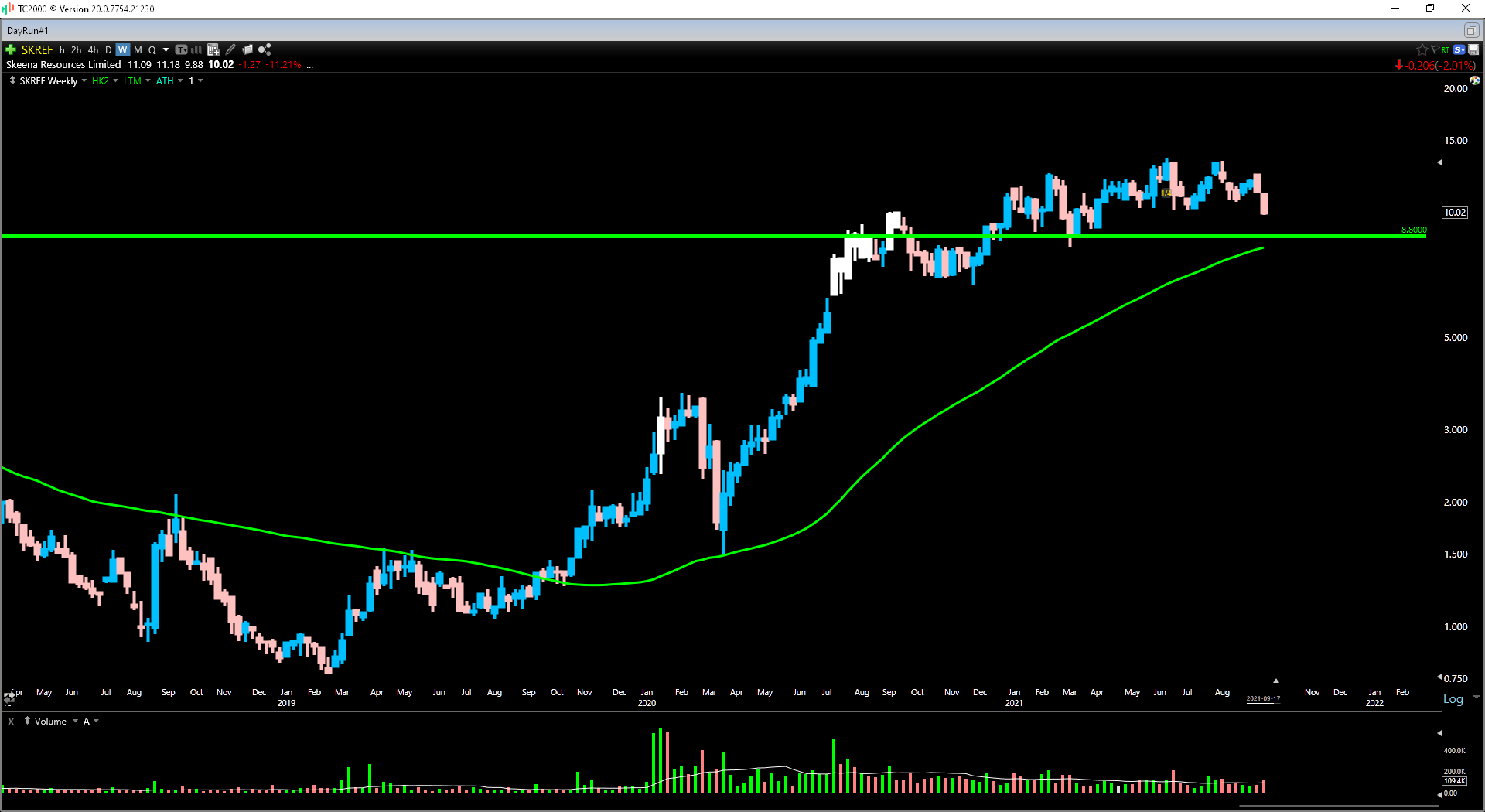This screenshot has width=1485, height=812.
Task: Click the TC2000 app icon in title bar
Action: 9,9
